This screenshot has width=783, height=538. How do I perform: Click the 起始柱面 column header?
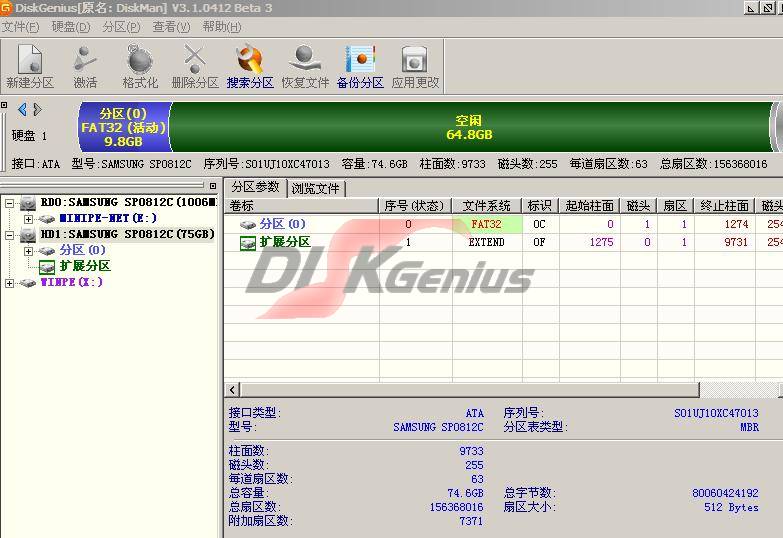(x=590, y=206)
